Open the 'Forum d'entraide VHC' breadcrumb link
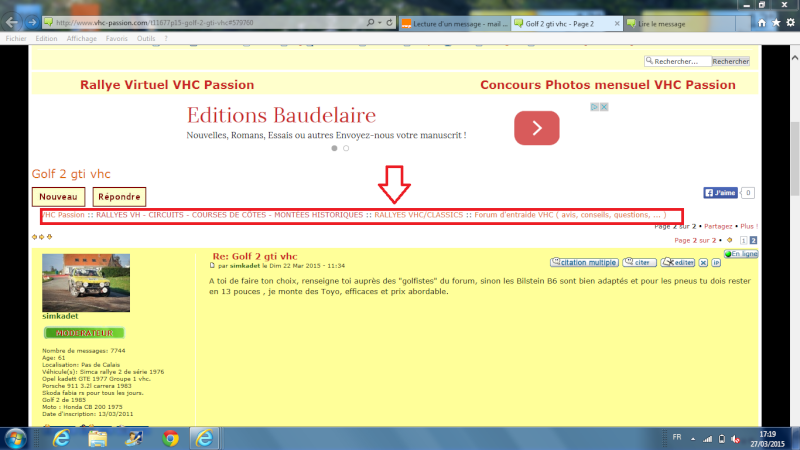 click(570, 215)
